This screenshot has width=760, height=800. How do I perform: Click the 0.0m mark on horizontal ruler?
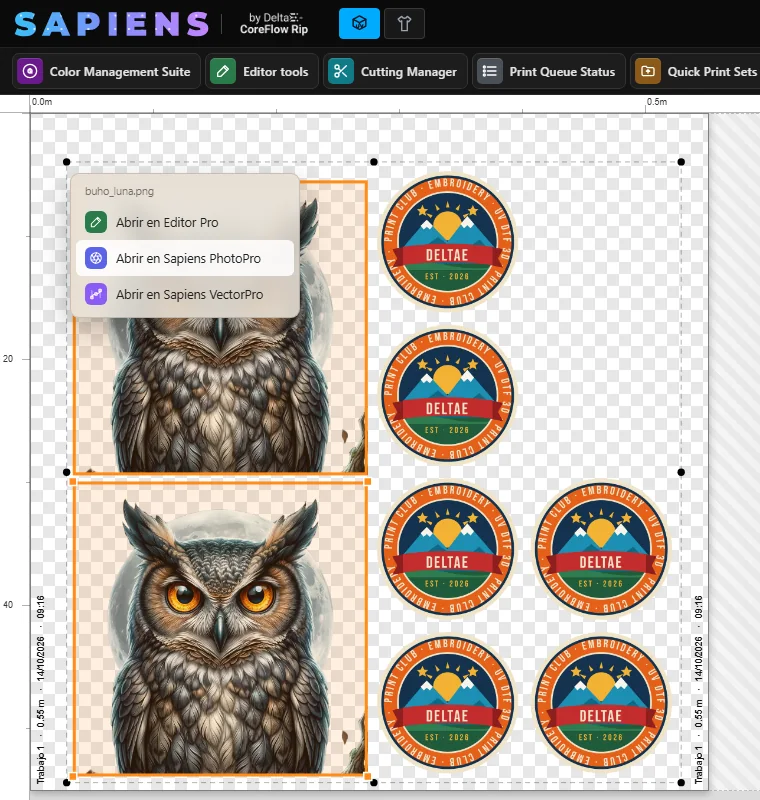point(42,102)
